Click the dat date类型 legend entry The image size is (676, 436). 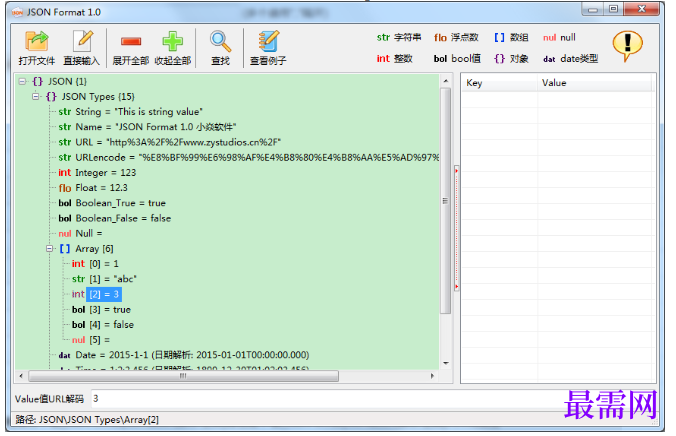click(x=570, y=59)
